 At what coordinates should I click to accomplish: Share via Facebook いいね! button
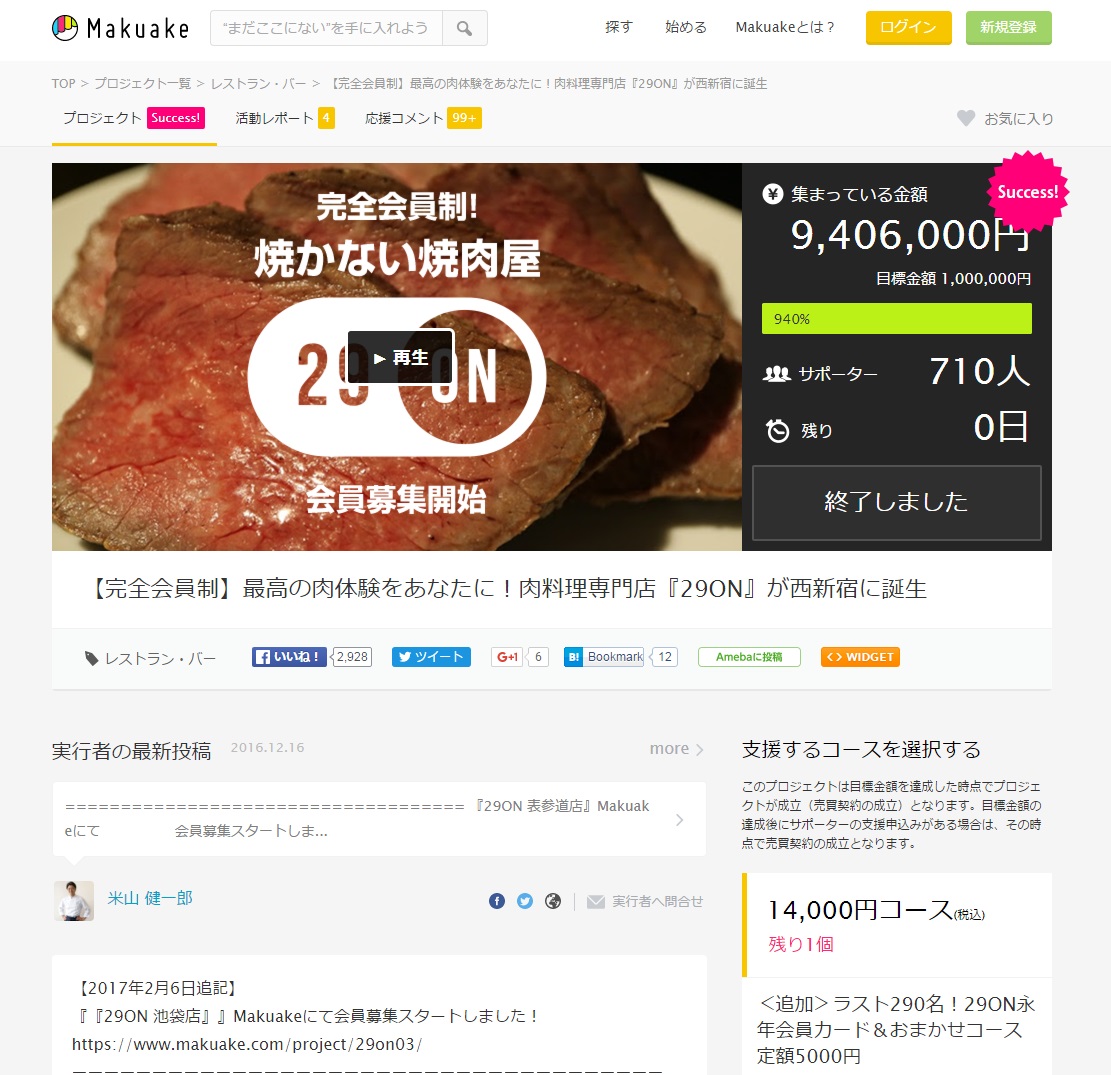289,657
